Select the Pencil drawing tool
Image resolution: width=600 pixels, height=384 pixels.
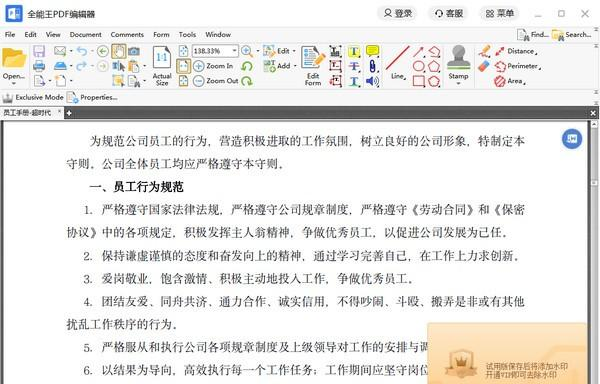tap(484, 51)
